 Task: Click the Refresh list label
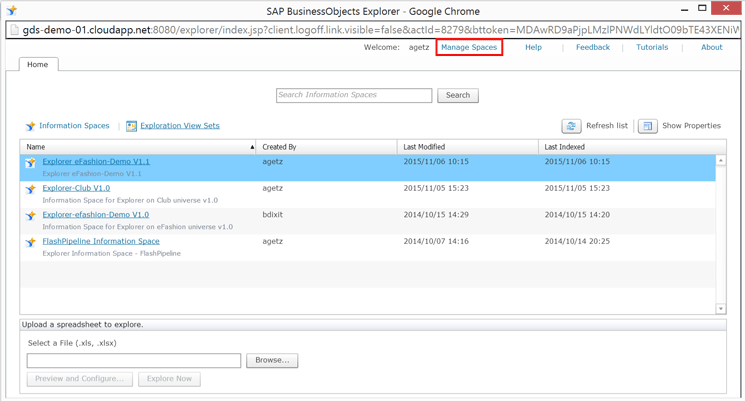point(607,125)
